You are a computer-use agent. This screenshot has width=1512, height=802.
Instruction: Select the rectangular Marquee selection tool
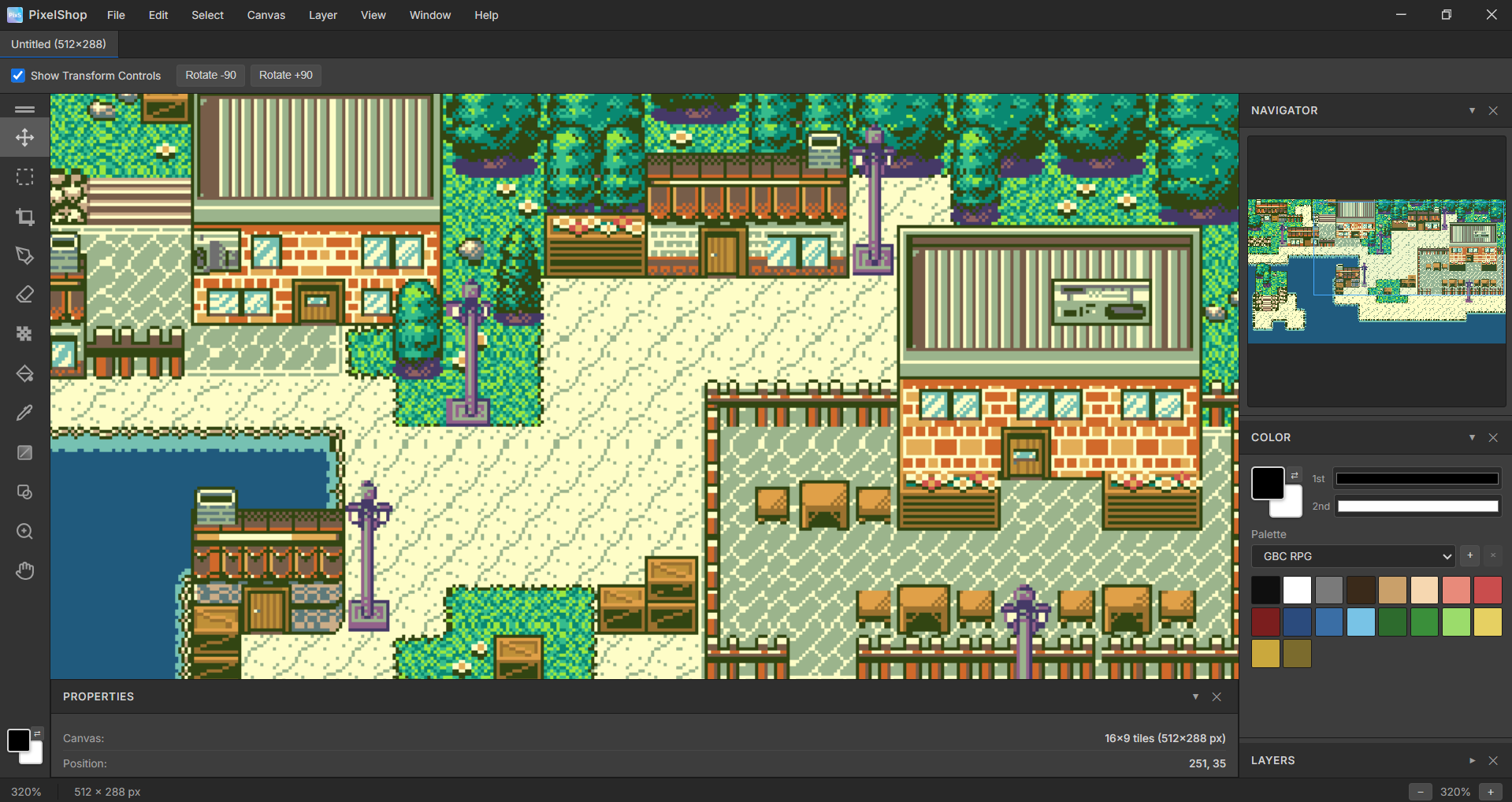(x=24, y=177)
